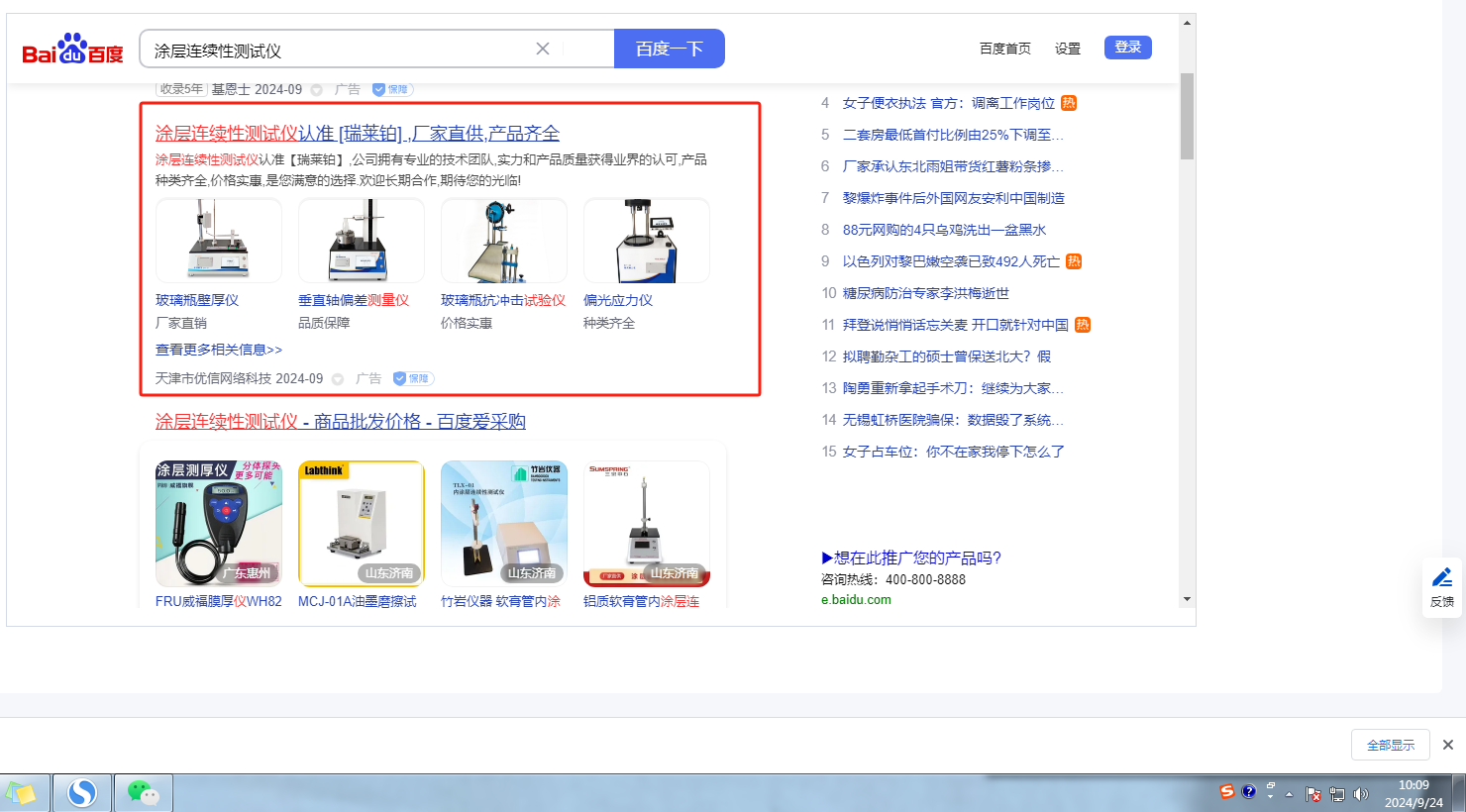Image resolution: width=1466 pixels, height=812 pixels.
Task: Click the 登录 login button
Action: (x=1128, y=48)
